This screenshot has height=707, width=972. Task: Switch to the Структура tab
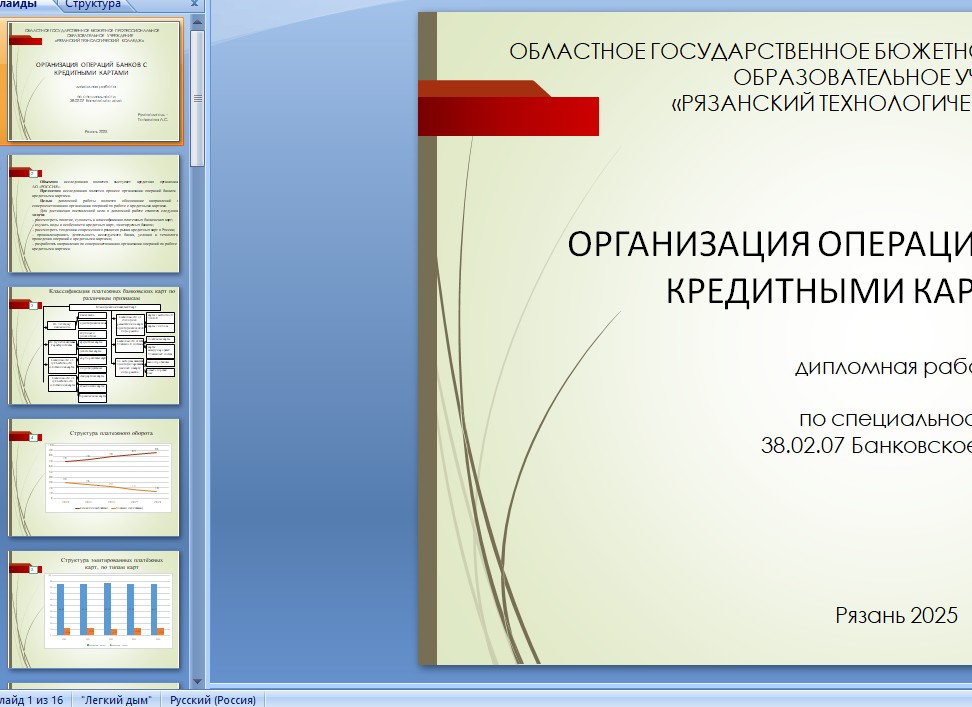[93, 4]
